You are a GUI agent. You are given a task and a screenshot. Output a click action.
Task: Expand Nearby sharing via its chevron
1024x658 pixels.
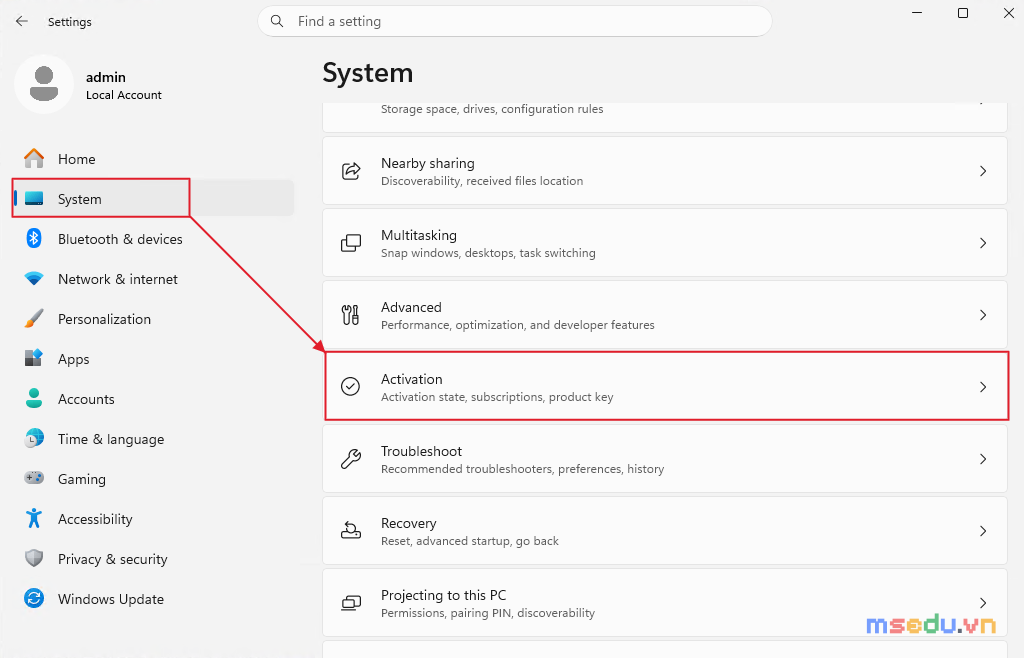[983, 171]
